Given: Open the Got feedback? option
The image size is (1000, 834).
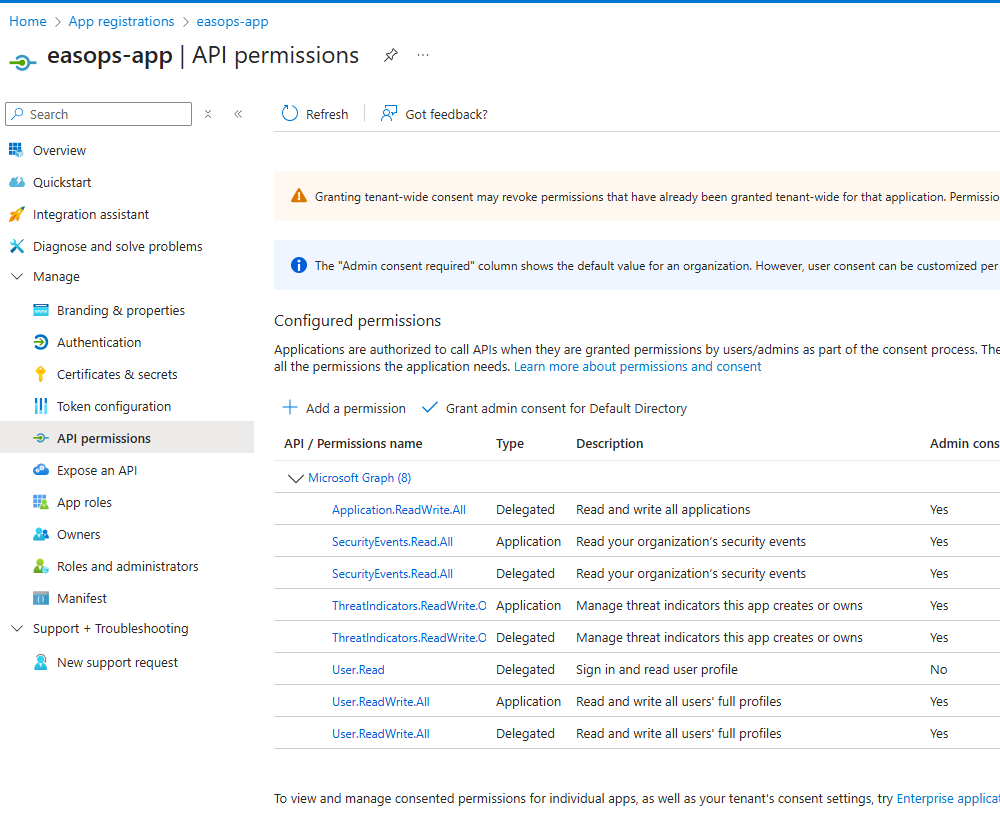Looking at the screenshot, I should 434,114.
